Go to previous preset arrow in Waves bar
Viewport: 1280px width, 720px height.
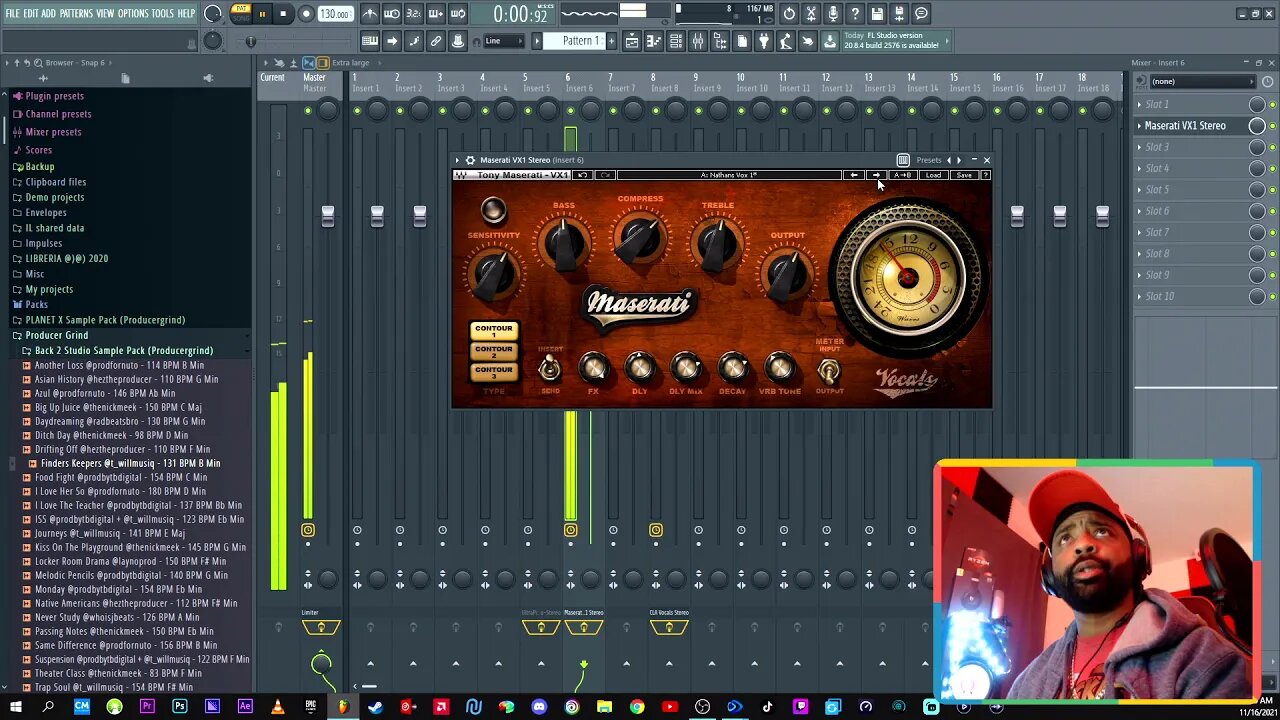854,175
